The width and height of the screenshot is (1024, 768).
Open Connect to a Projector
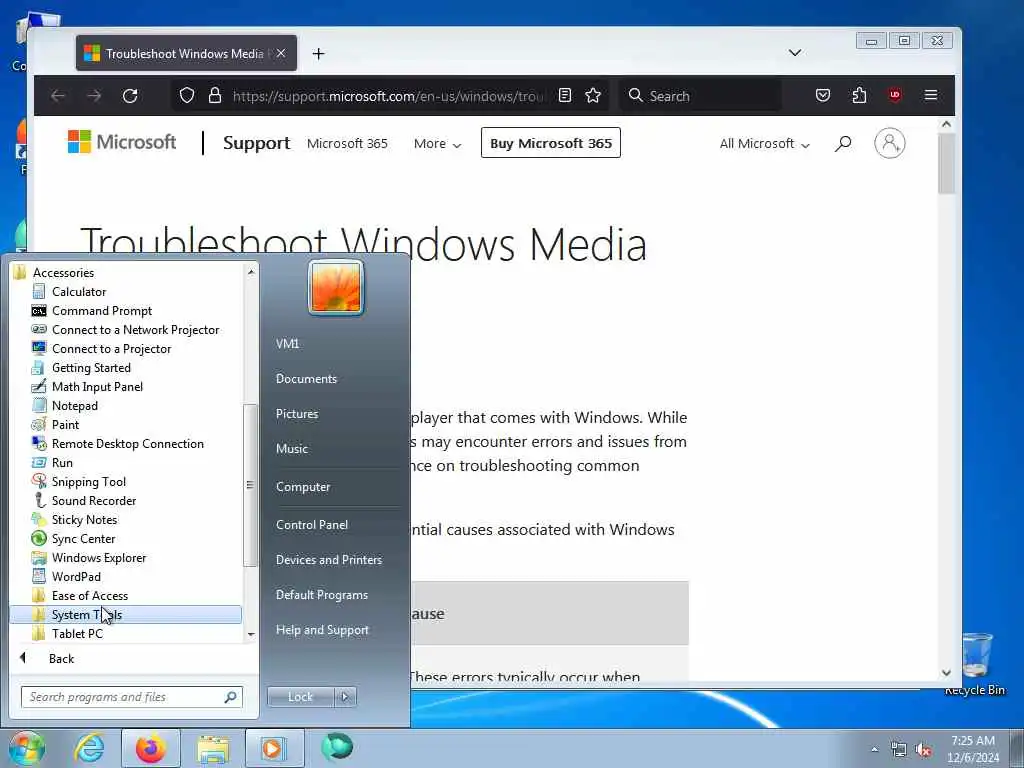[111, 349]
